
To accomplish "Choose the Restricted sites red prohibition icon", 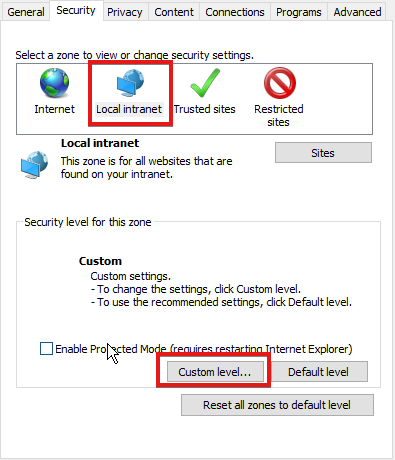I will pyautogui.click(x=280, y=83).
